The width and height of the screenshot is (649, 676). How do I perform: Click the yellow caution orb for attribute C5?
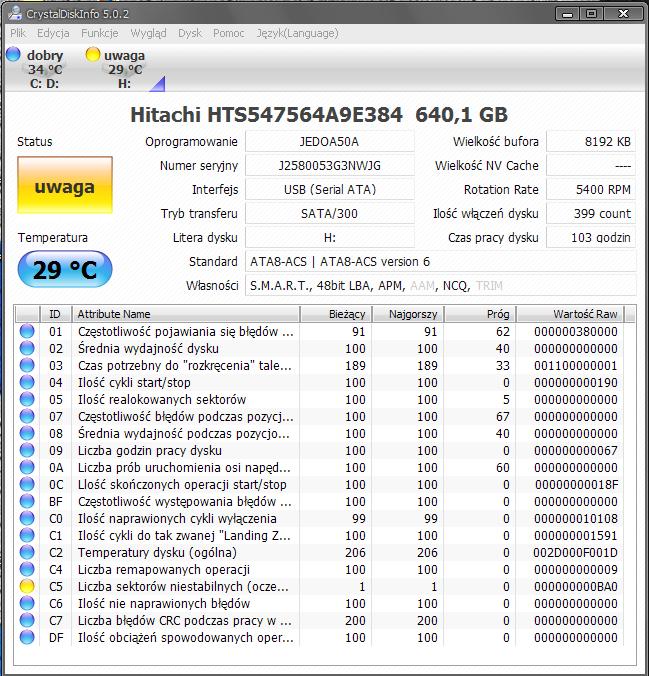click(27, 586)
